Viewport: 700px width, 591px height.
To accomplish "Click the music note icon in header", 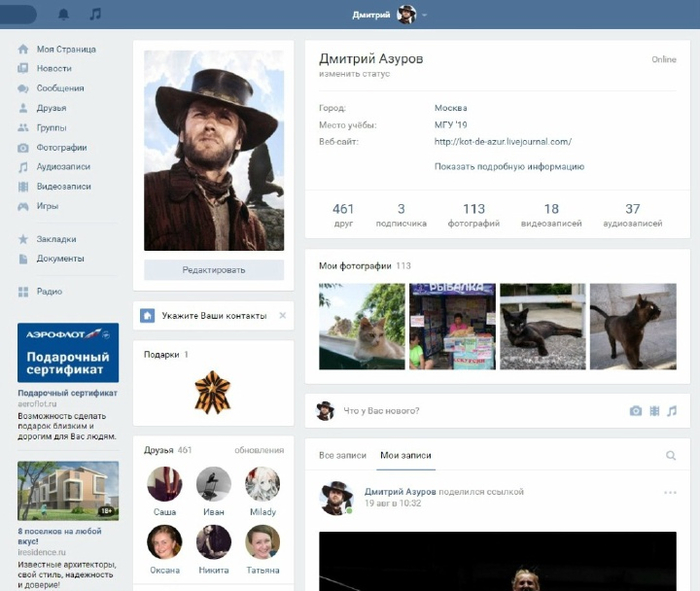I will pos(95,14).
